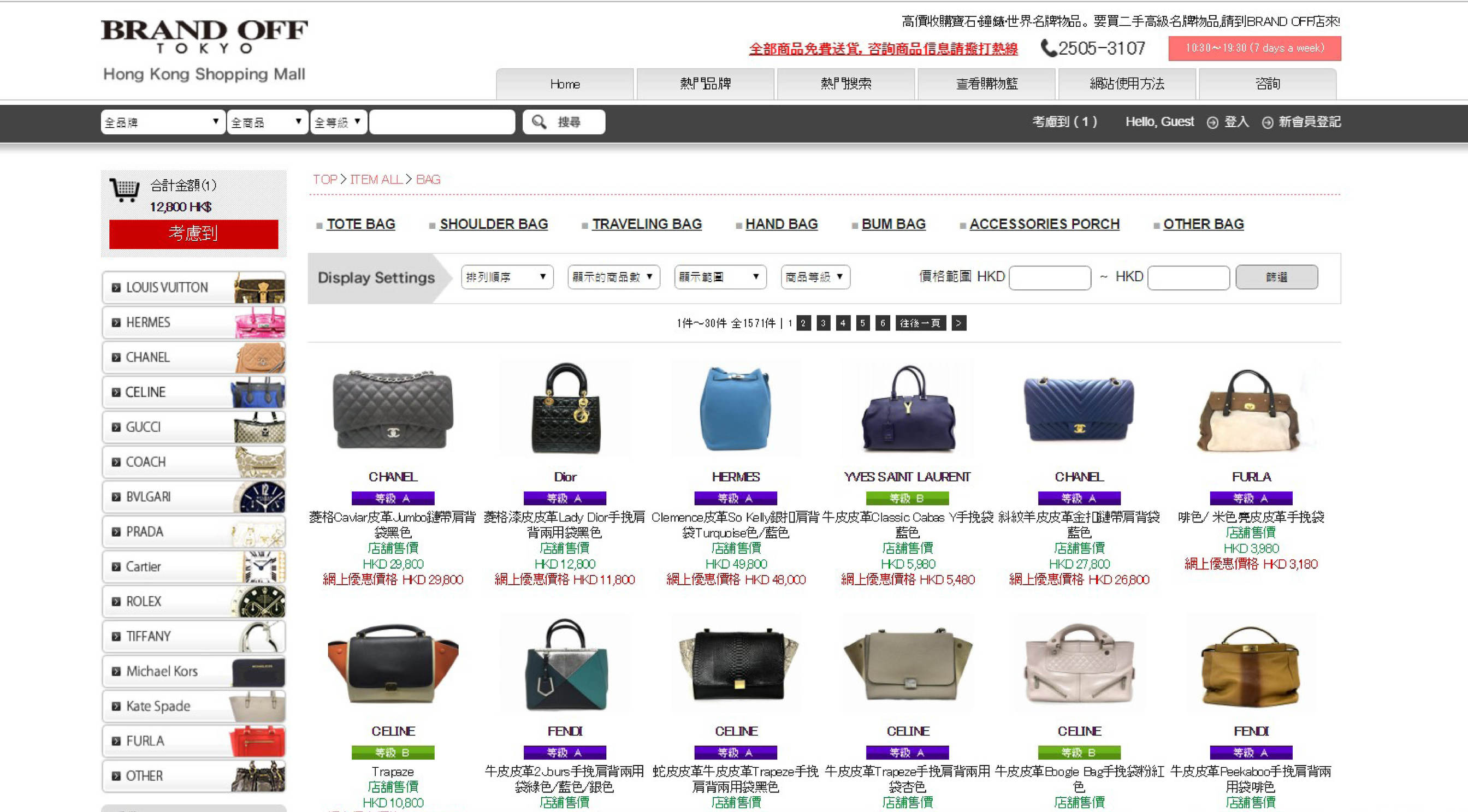Screen dimensions: 1468x812
Task: Click the next page arrow icon
Action: pyautogui.click(x=958, y=323)
